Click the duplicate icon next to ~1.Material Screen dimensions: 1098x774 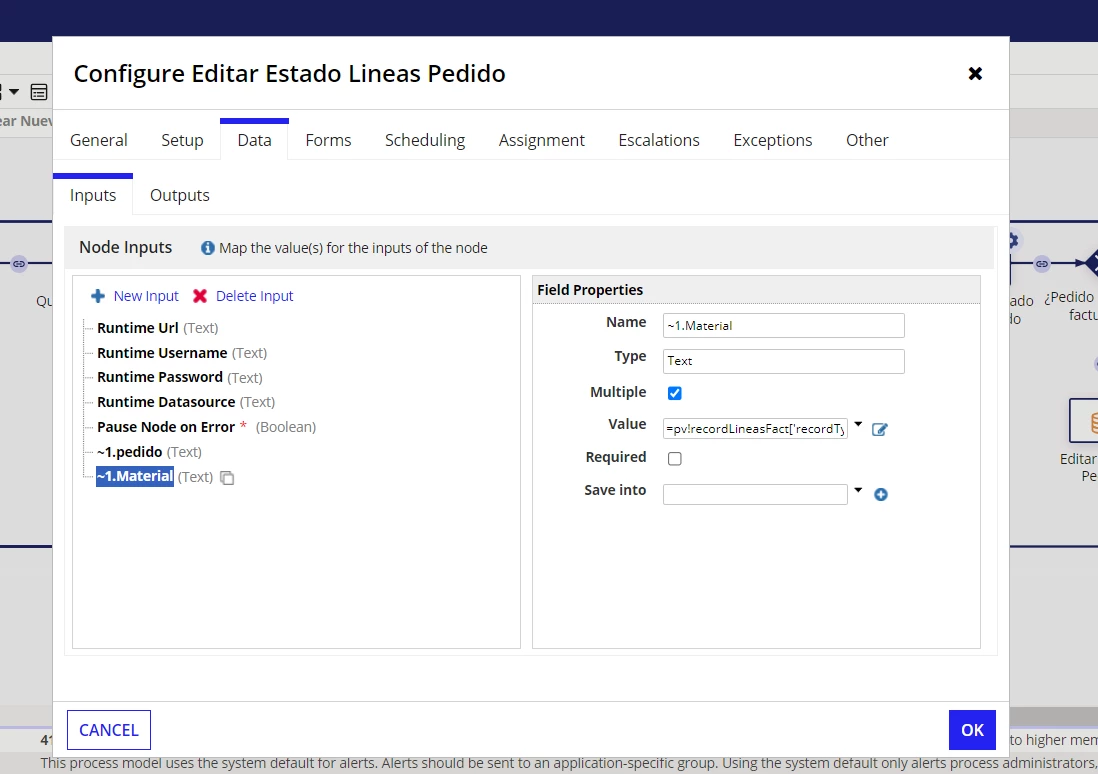tap(227, 478)
